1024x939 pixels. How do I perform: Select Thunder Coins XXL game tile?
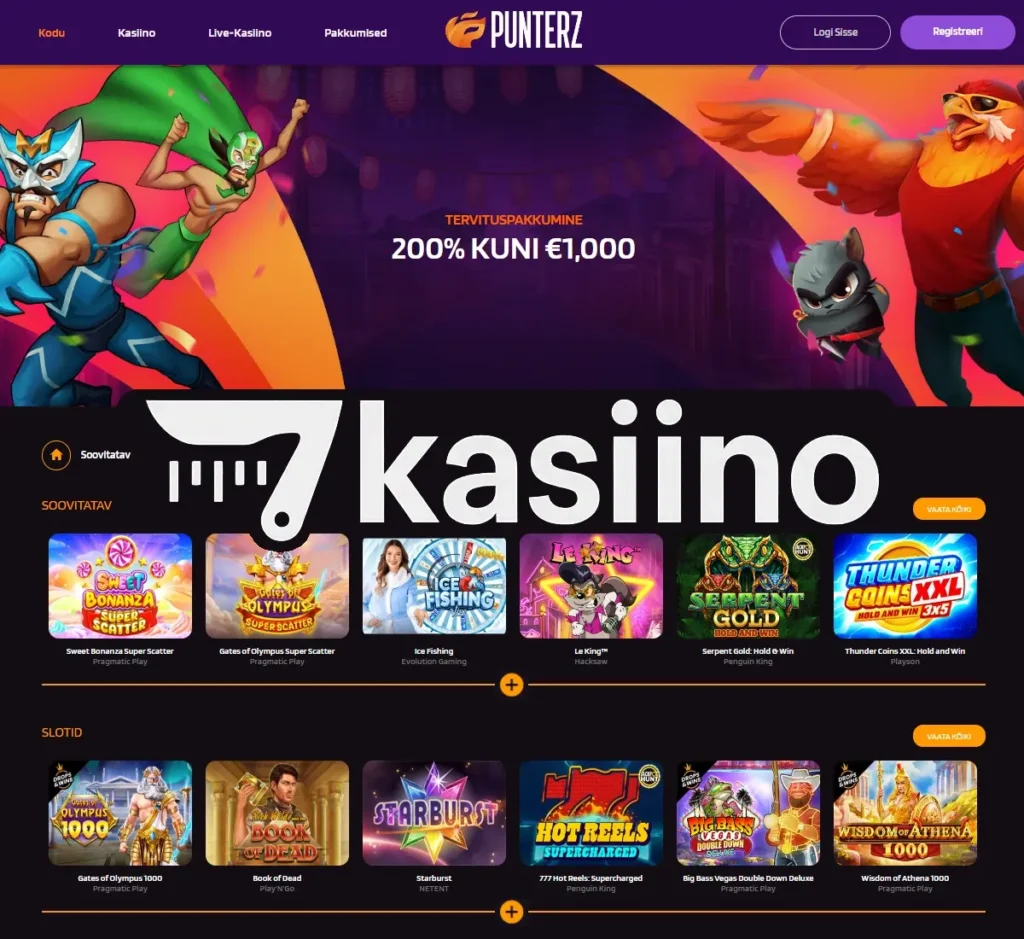coord(905,586)
